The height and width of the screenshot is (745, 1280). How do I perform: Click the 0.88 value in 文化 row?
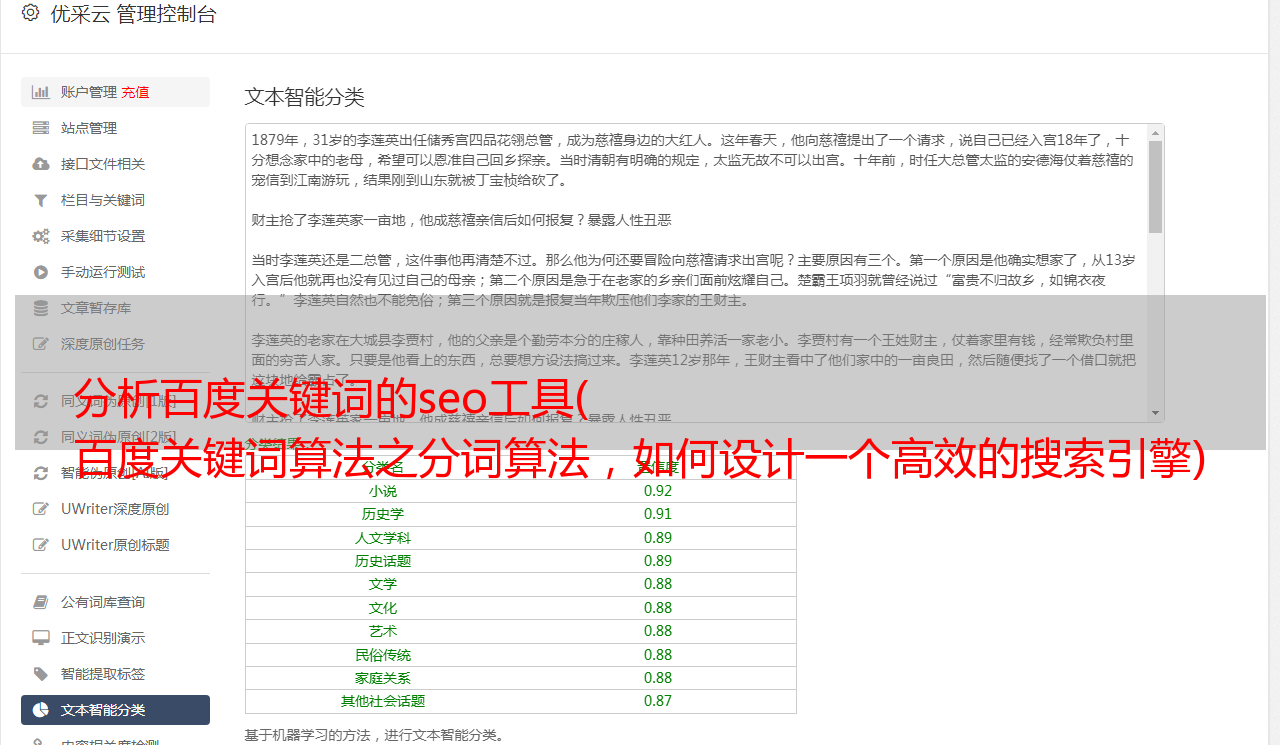[x=658, y=608]
